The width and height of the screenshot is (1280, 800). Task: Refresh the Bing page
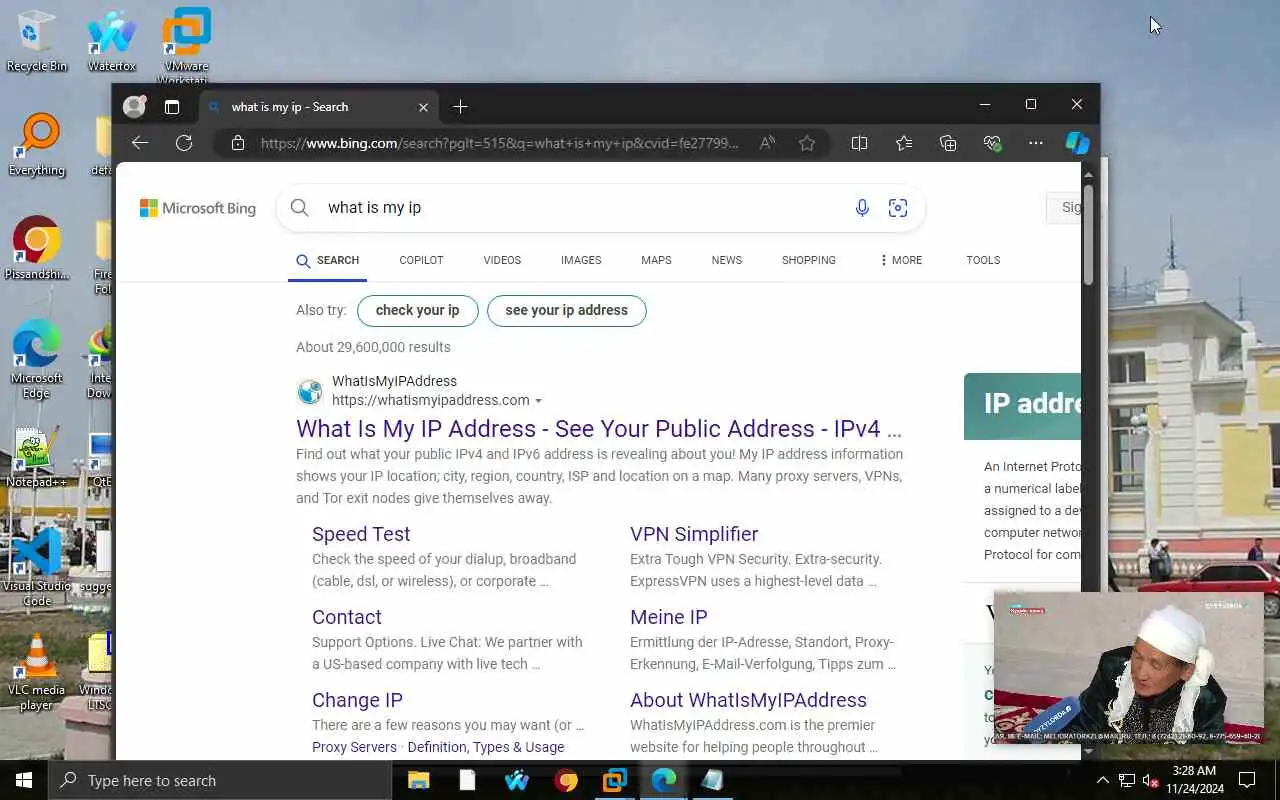[184, 143]
